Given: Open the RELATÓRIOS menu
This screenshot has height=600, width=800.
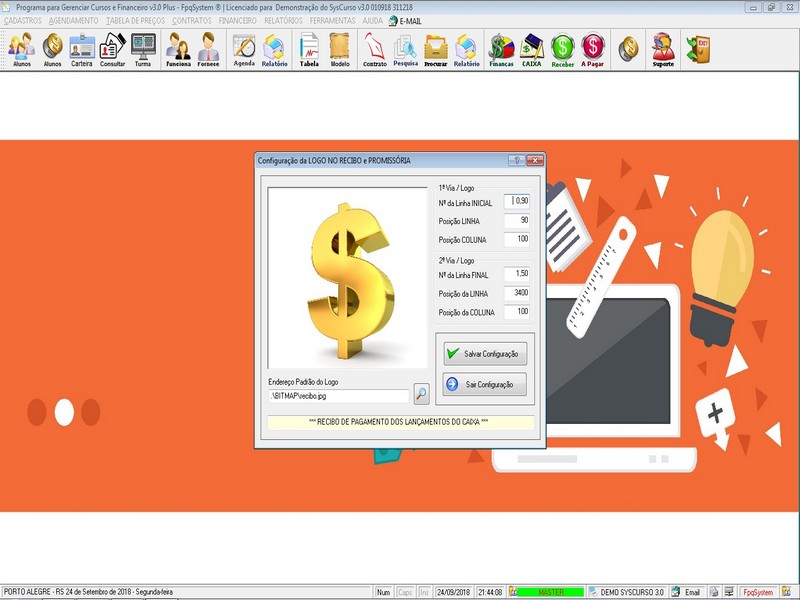Looking at the screenshot, I should click(283, 21).
